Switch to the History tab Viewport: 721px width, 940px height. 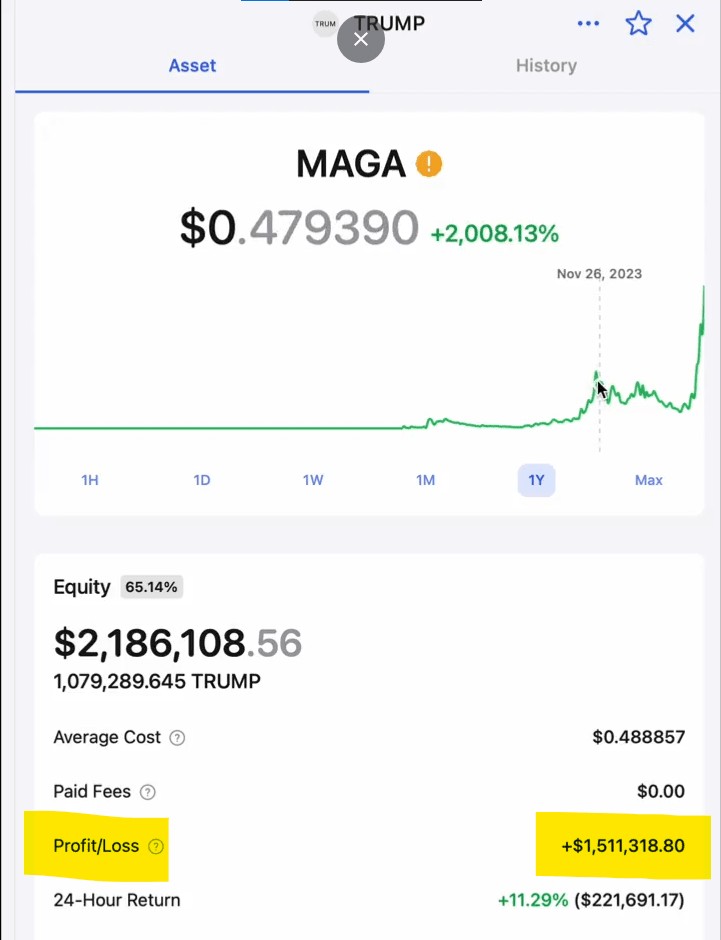[x=546, y=65]
